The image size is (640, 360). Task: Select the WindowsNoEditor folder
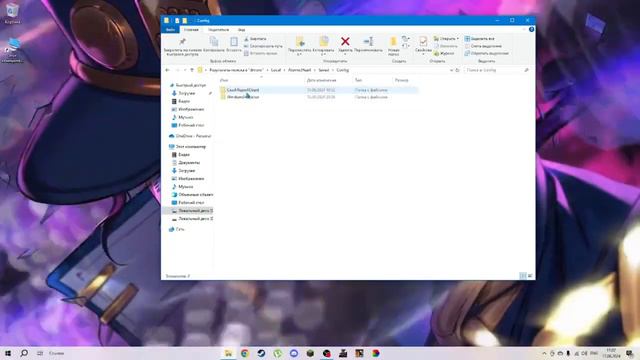click(x=243, y=97)
